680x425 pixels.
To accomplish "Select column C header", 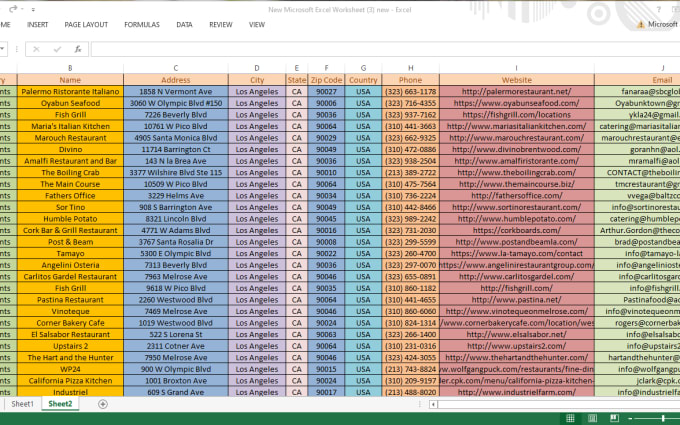I will pos(176,68).
